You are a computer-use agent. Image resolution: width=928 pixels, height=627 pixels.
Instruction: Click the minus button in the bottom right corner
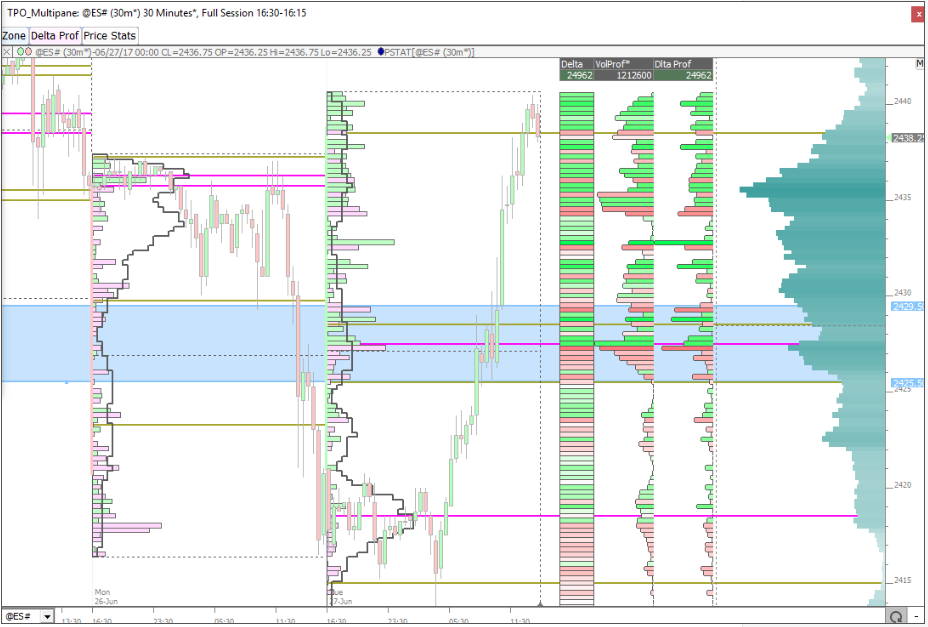click(919, 617)
